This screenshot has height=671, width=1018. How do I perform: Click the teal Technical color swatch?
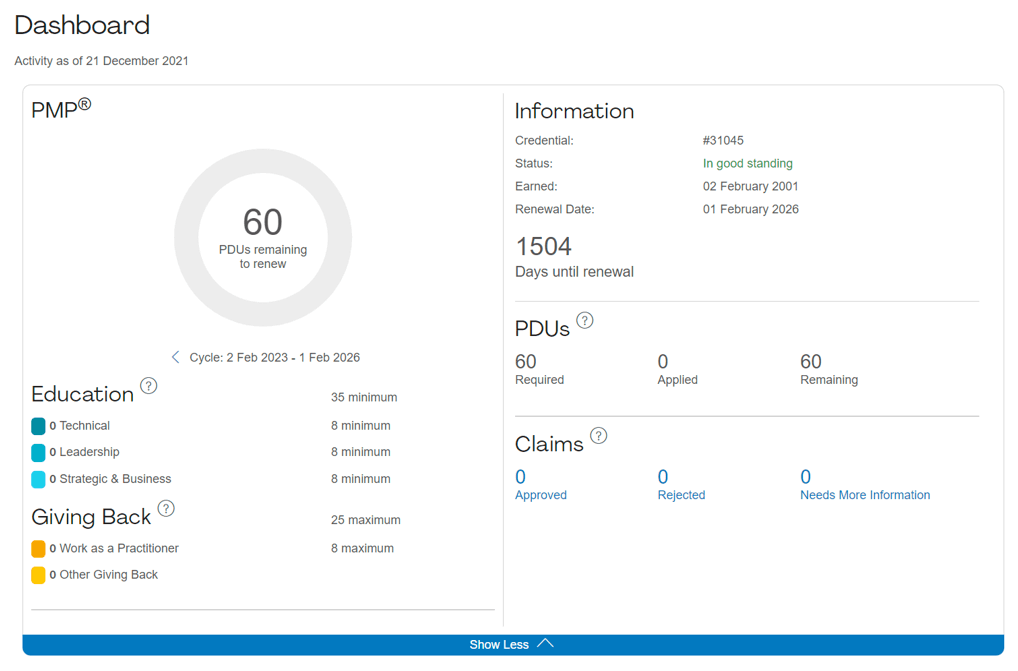38,426
